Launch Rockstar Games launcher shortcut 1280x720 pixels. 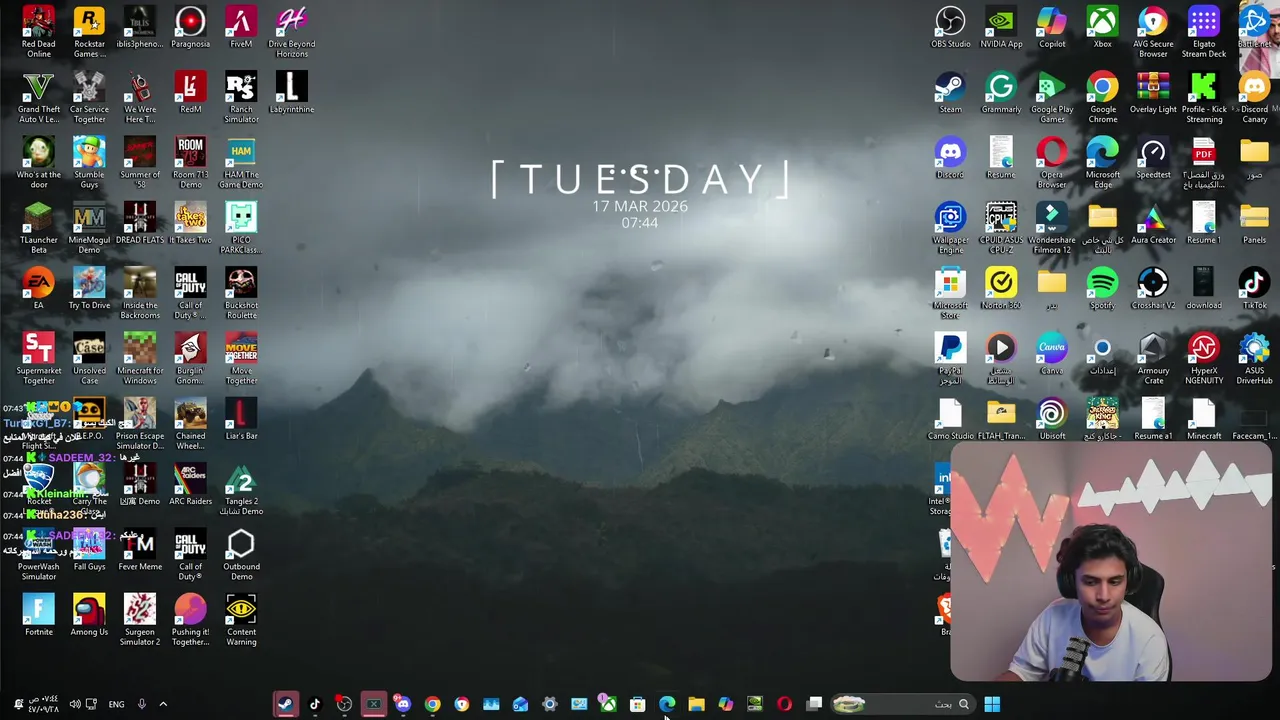click(x=89, y=31)
